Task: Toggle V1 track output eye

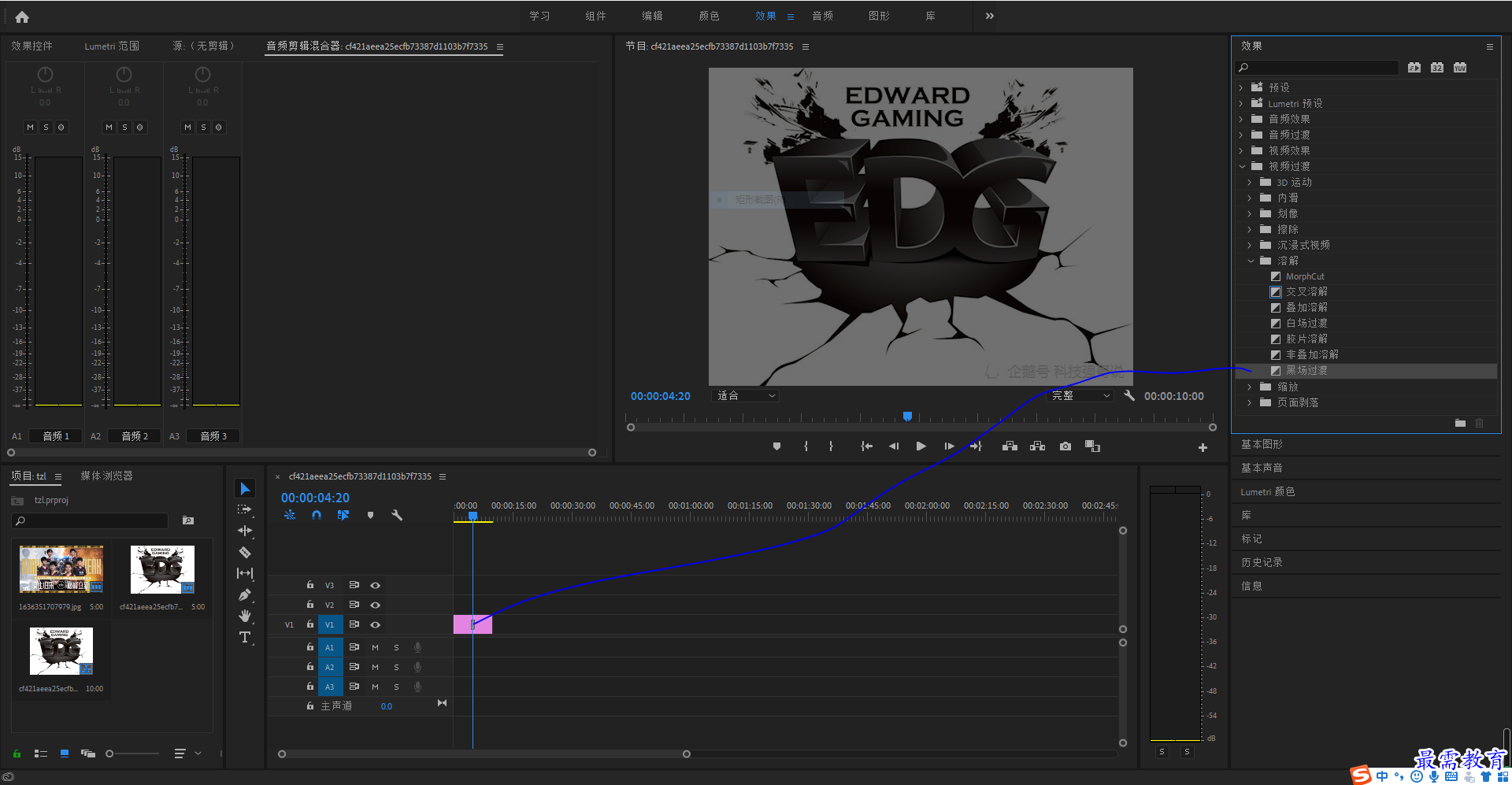Action: point(376,624)
